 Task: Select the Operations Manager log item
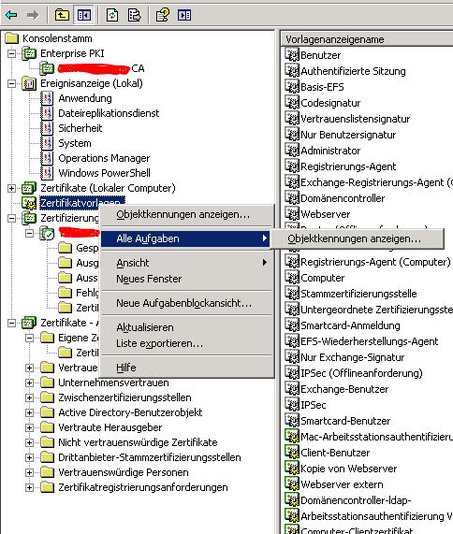104,158
